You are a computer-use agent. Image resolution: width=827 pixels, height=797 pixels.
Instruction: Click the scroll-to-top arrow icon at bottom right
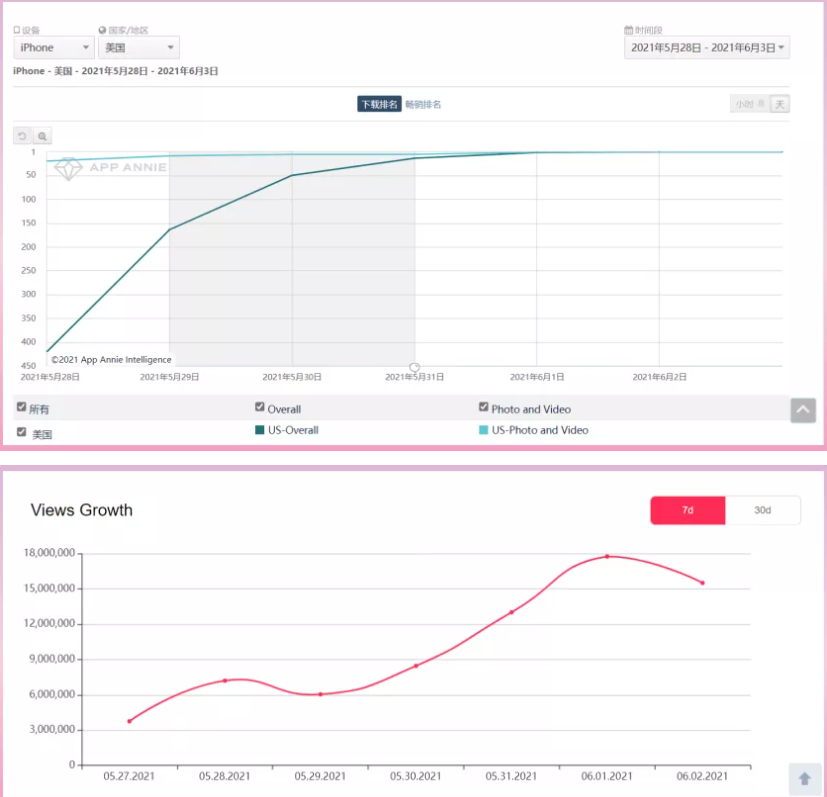click(804, 778)
